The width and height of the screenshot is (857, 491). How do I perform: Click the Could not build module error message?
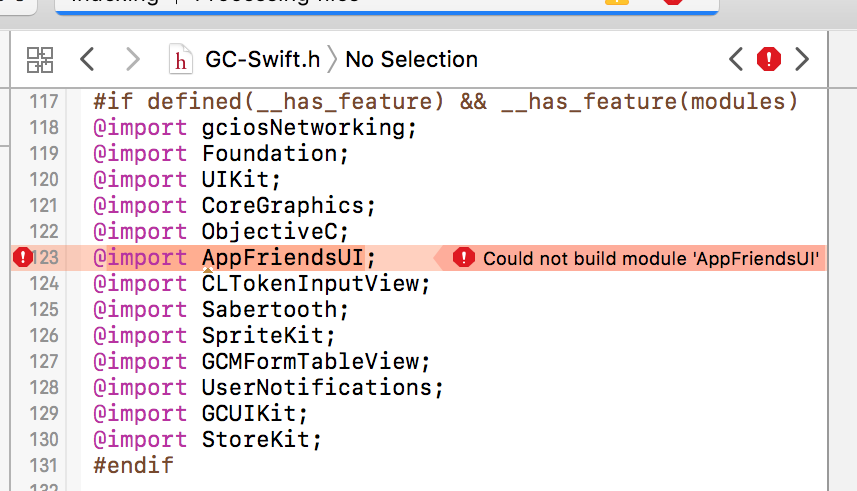(650, 258)
